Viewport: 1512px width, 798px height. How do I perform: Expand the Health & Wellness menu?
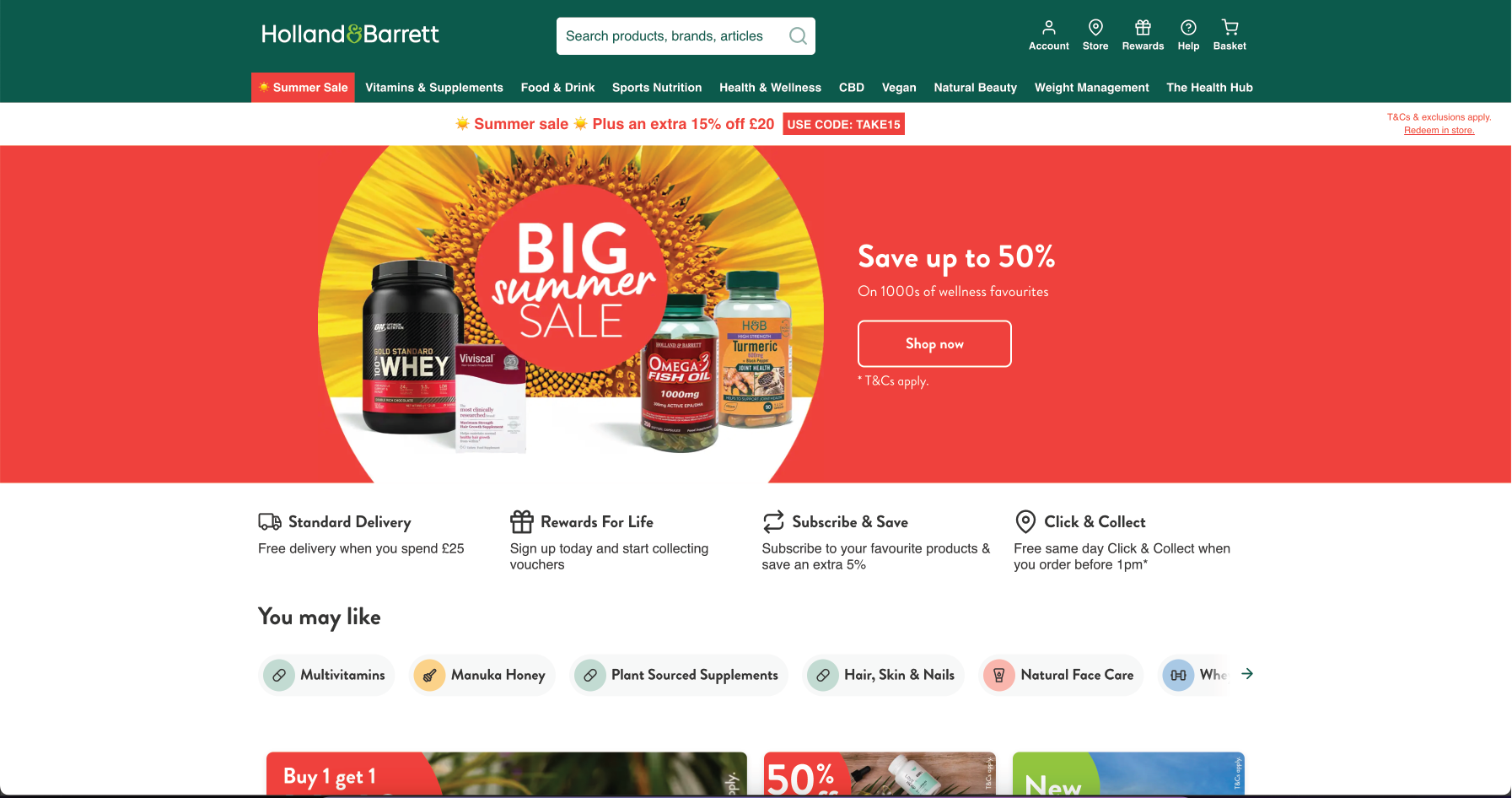point(770,88)
